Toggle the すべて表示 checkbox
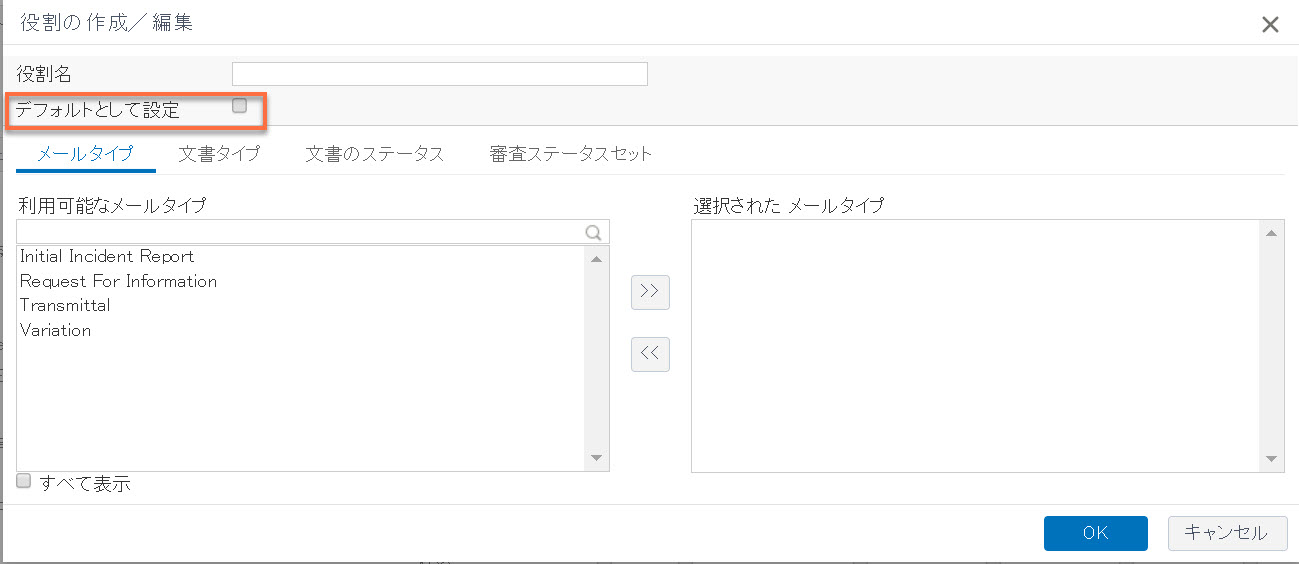The width and height of the screenshot is (1299, 564). pos(24,481)
